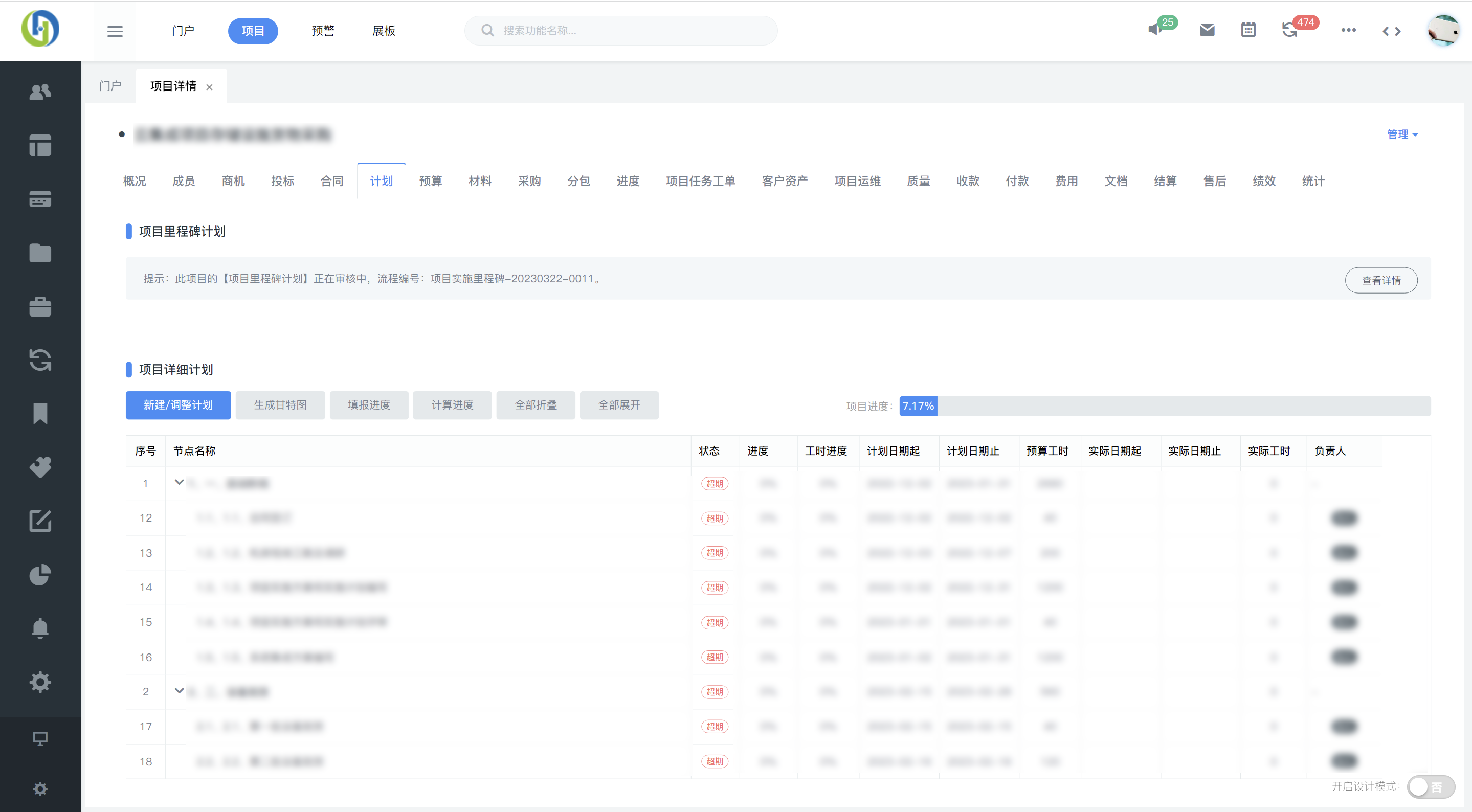The width and height of the screenshot is (1472, 812).
Task: Click the 查看详情 button
Action: pos(1380,281)
